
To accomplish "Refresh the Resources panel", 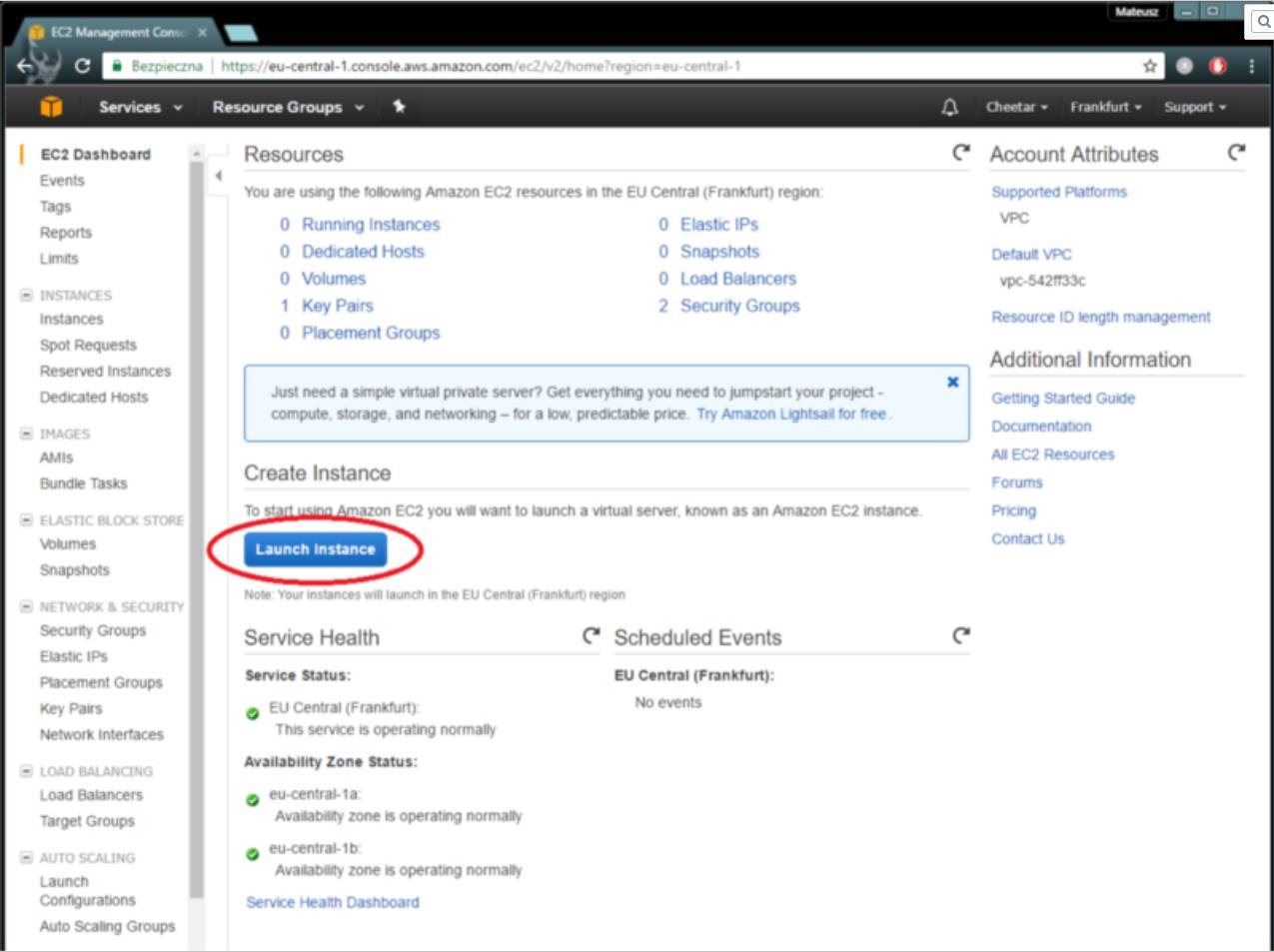I will tap(961, 153).
